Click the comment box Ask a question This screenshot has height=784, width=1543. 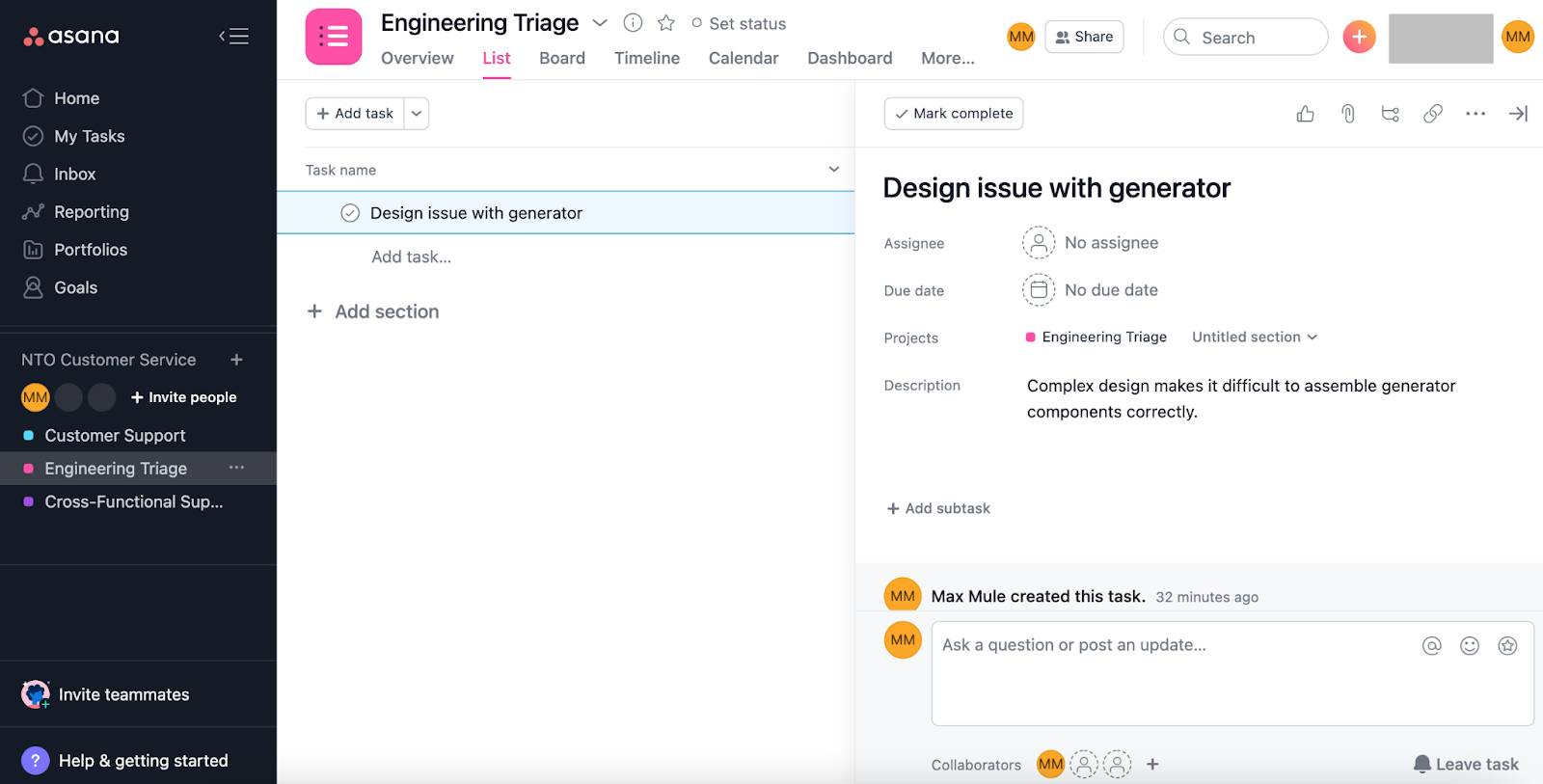click(1232, 673)
